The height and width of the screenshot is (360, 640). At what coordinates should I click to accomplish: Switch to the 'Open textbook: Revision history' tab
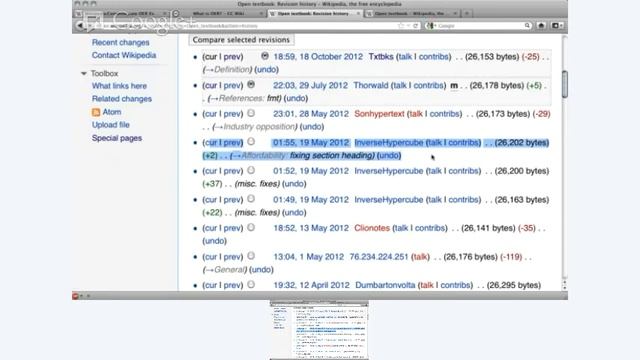(x=314, y=13)
